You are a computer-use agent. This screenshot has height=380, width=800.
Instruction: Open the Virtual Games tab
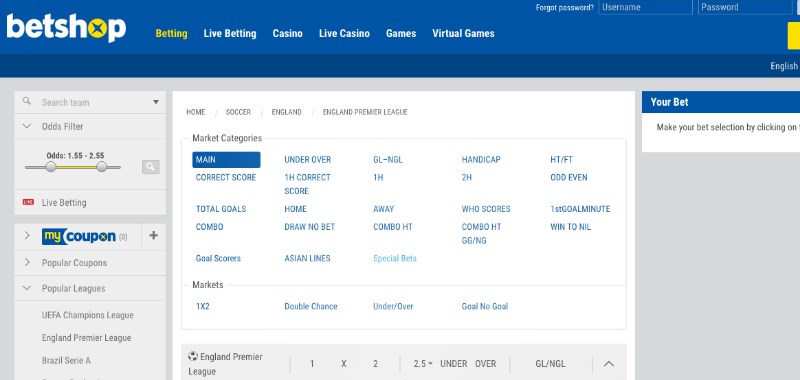(x=463, y=34)
